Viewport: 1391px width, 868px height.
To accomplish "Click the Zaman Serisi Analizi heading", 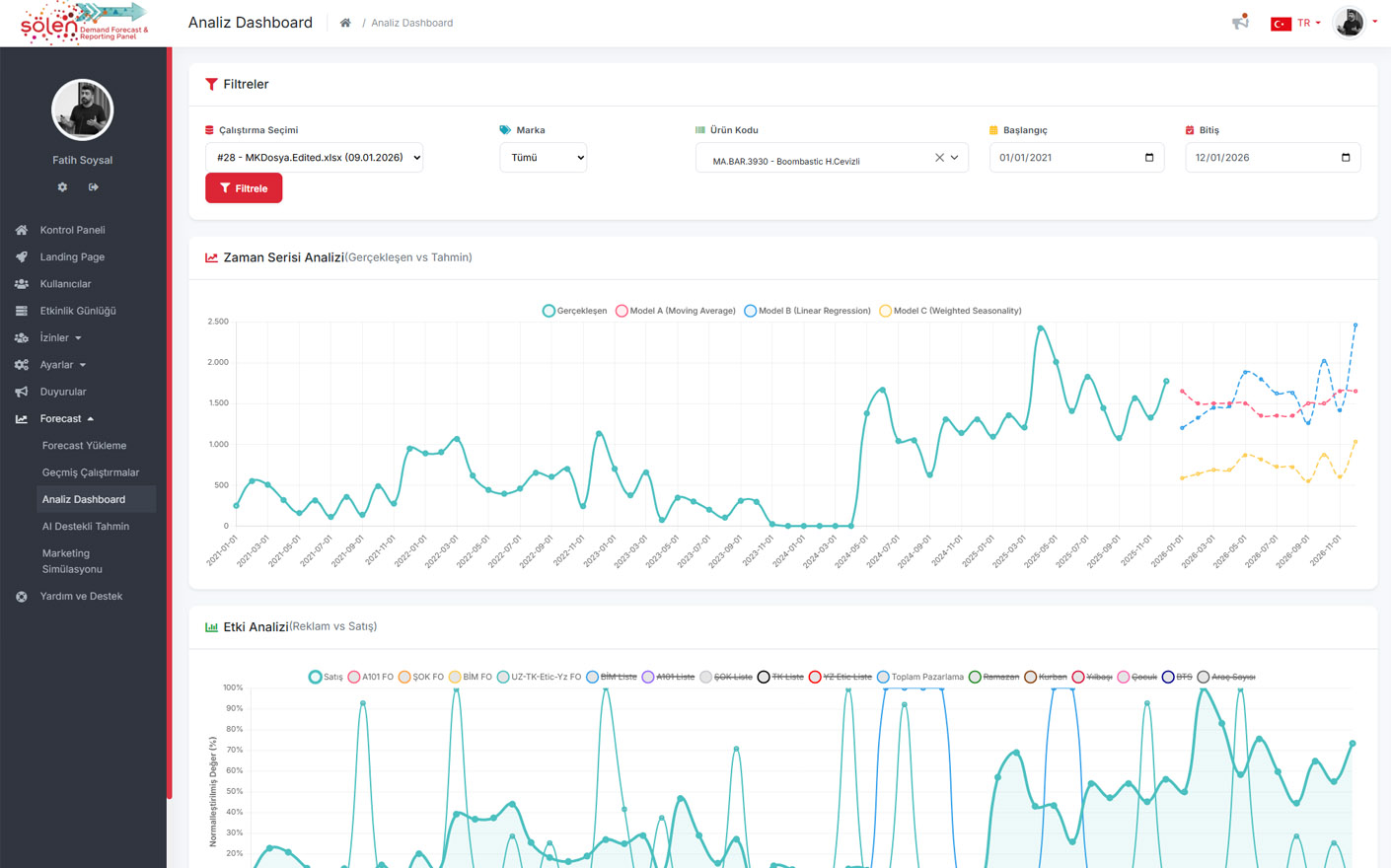I will click(x=284, y=257).
